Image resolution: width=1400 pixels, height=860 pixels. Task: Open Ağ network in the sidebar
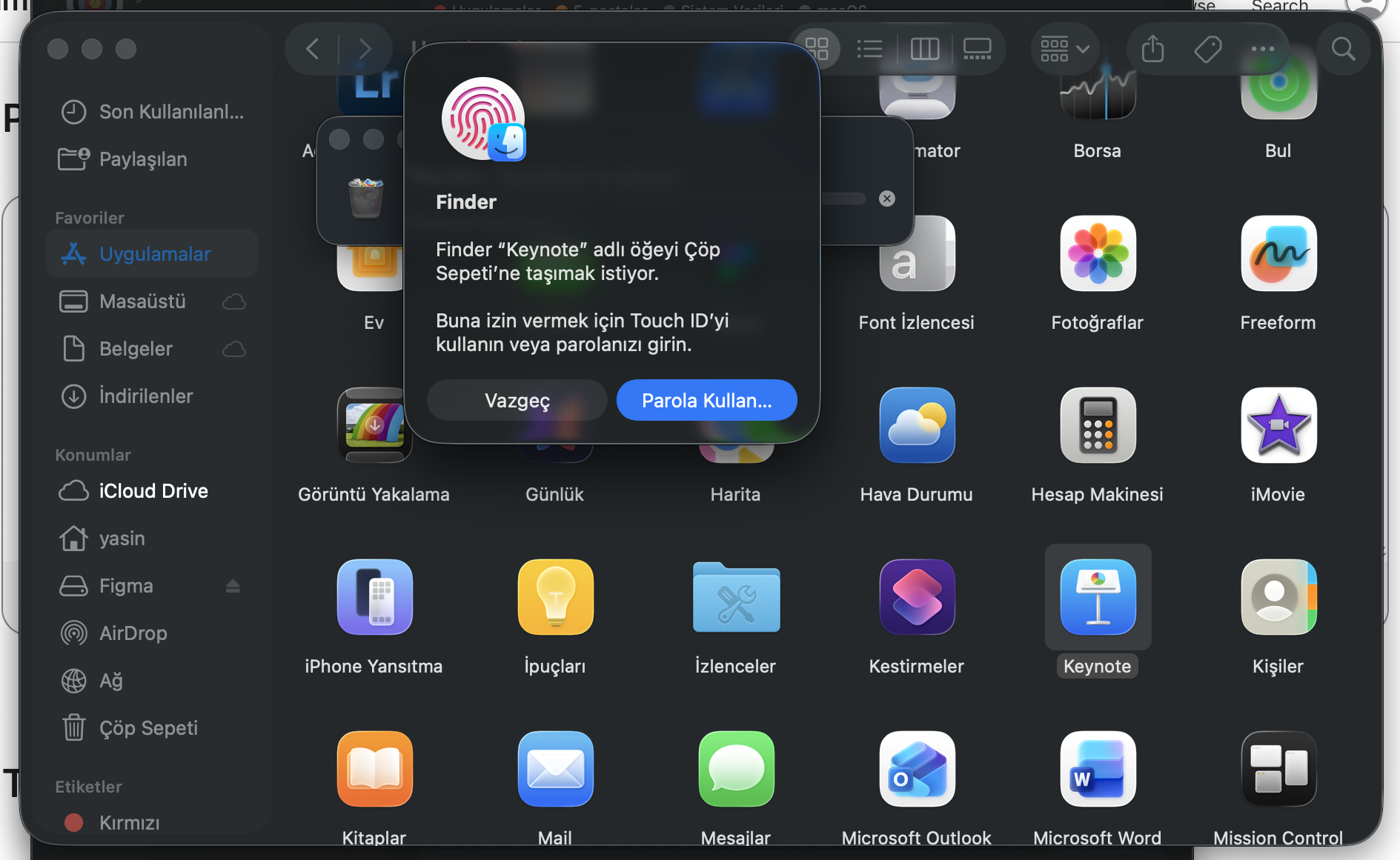(152, 681)
